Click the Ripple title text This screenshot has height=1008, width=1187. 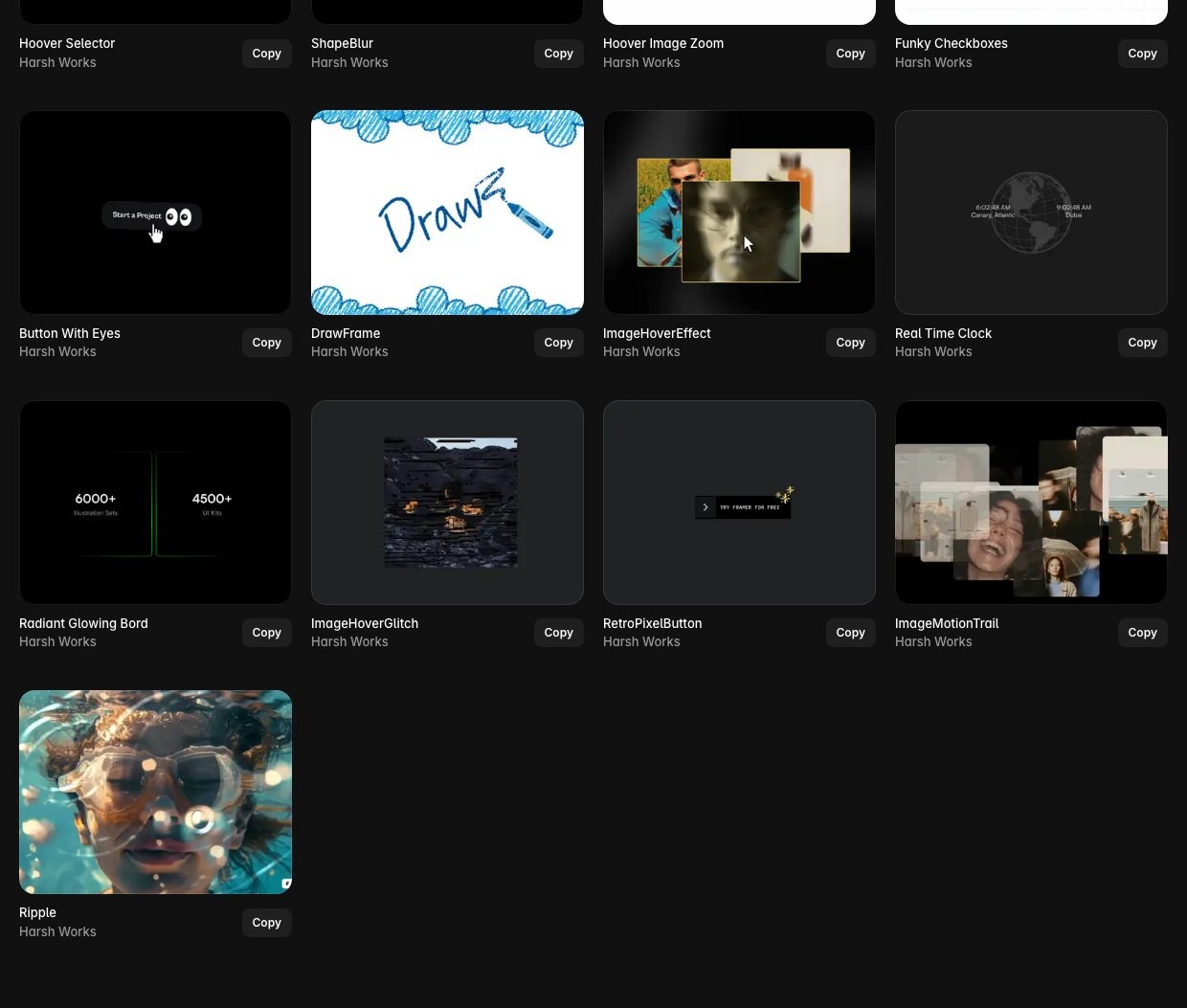(x=37, y=913)
